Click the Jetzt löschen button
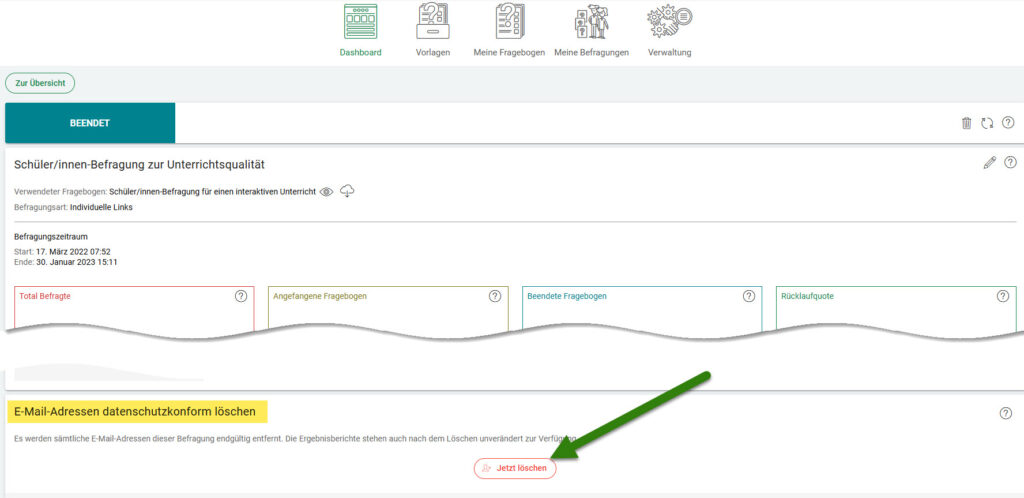The width and height of the screenshot is (1024, 498). tap(515, 469)
